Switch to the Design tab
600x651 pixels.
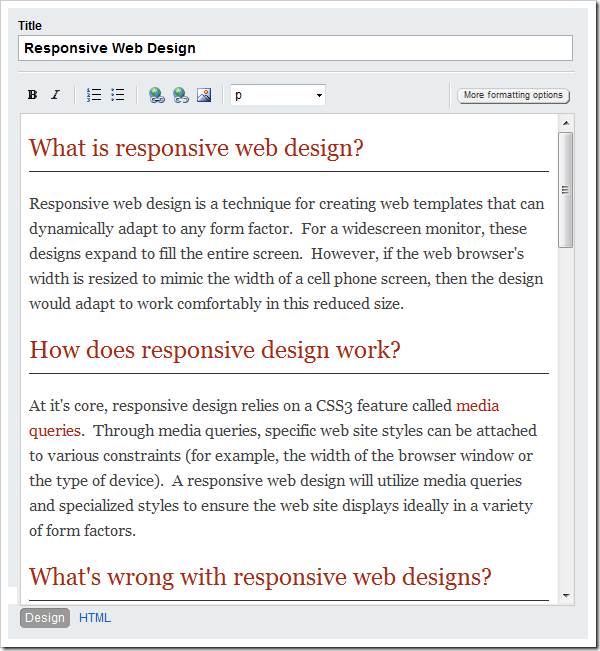click(x=45, y=618)
